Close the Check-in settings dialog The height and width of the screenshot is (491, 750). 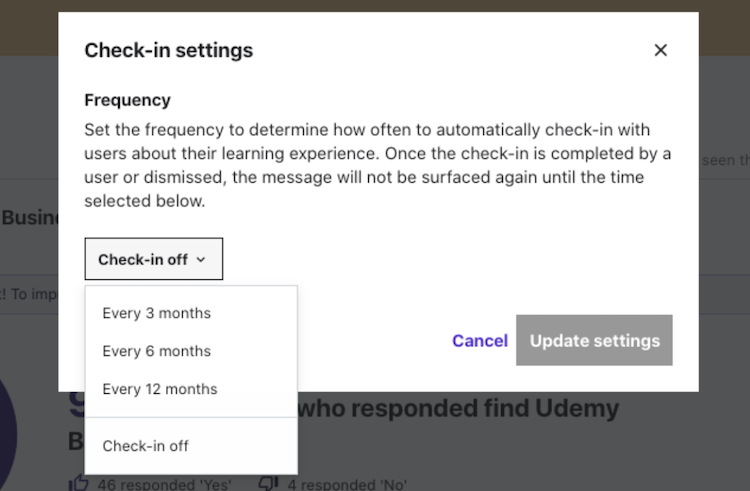point(660,50)
